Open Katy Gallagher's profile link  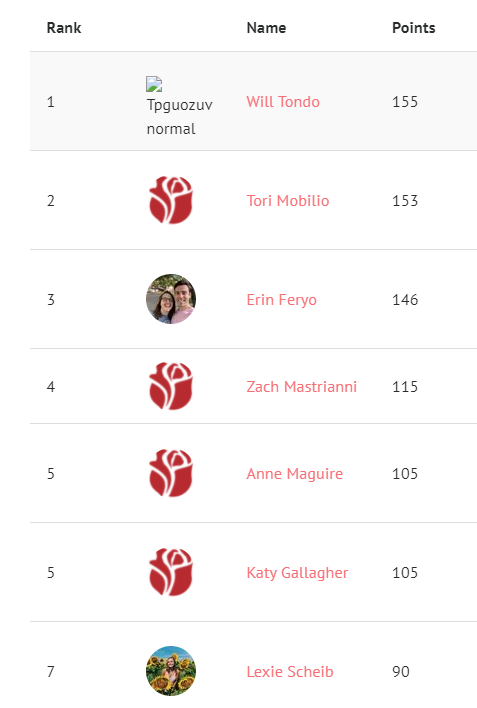297,573
